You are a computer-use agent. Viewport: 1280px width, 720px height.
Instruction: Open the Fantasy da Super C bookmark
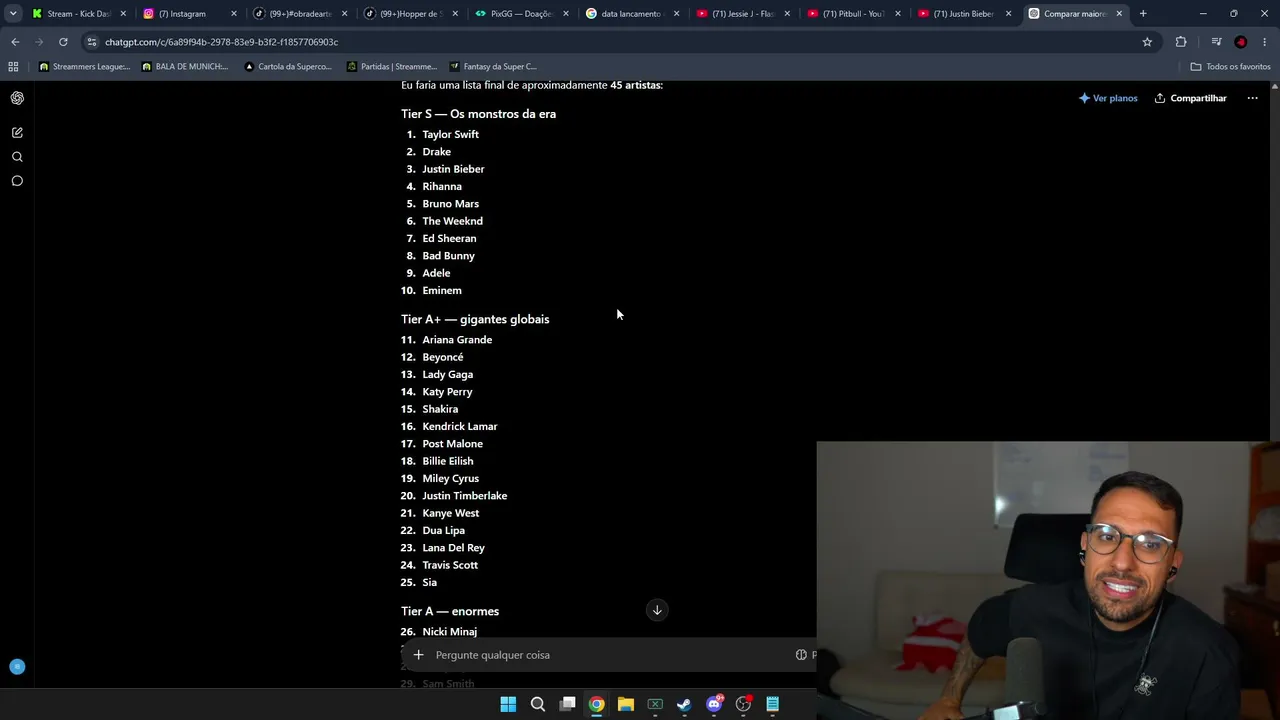coord(493,67)
